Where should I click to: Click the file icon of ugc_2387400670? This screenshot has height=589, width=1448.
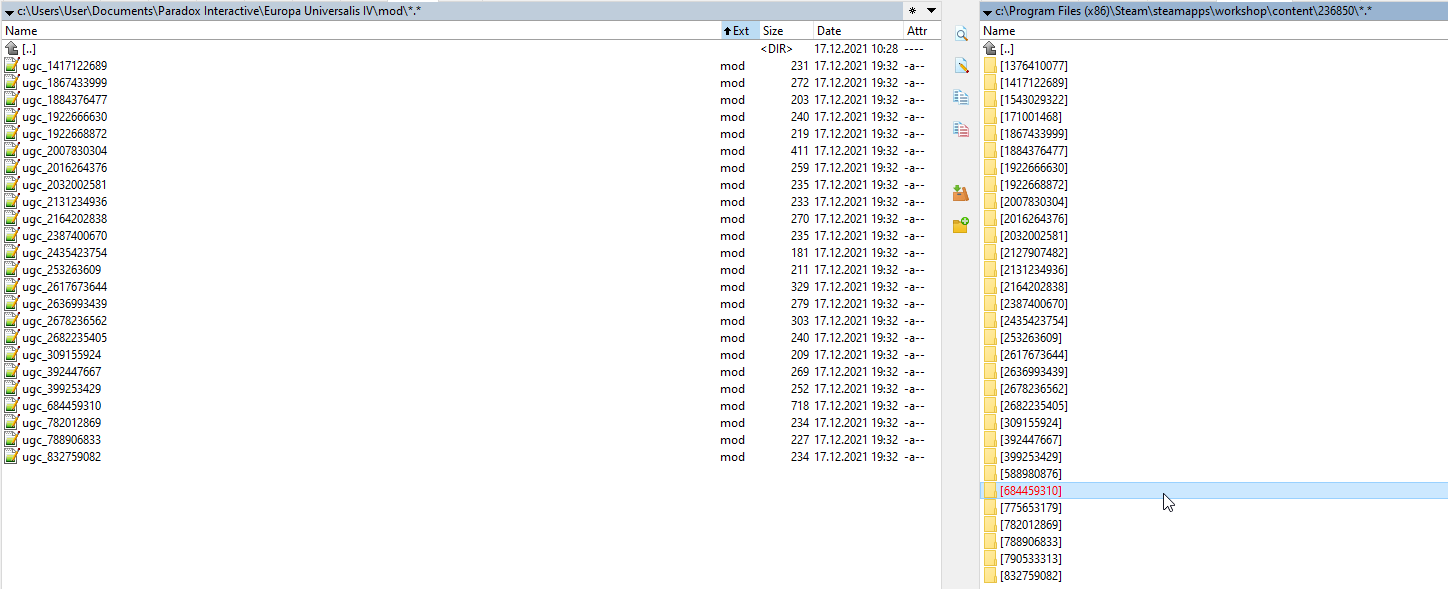click(x=11, y=236)
